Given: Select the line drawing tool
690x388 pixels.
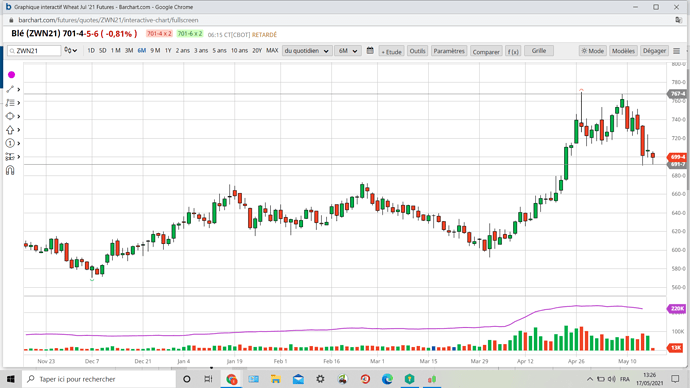Looking at the screenshot, I should [x=10, y=89].
